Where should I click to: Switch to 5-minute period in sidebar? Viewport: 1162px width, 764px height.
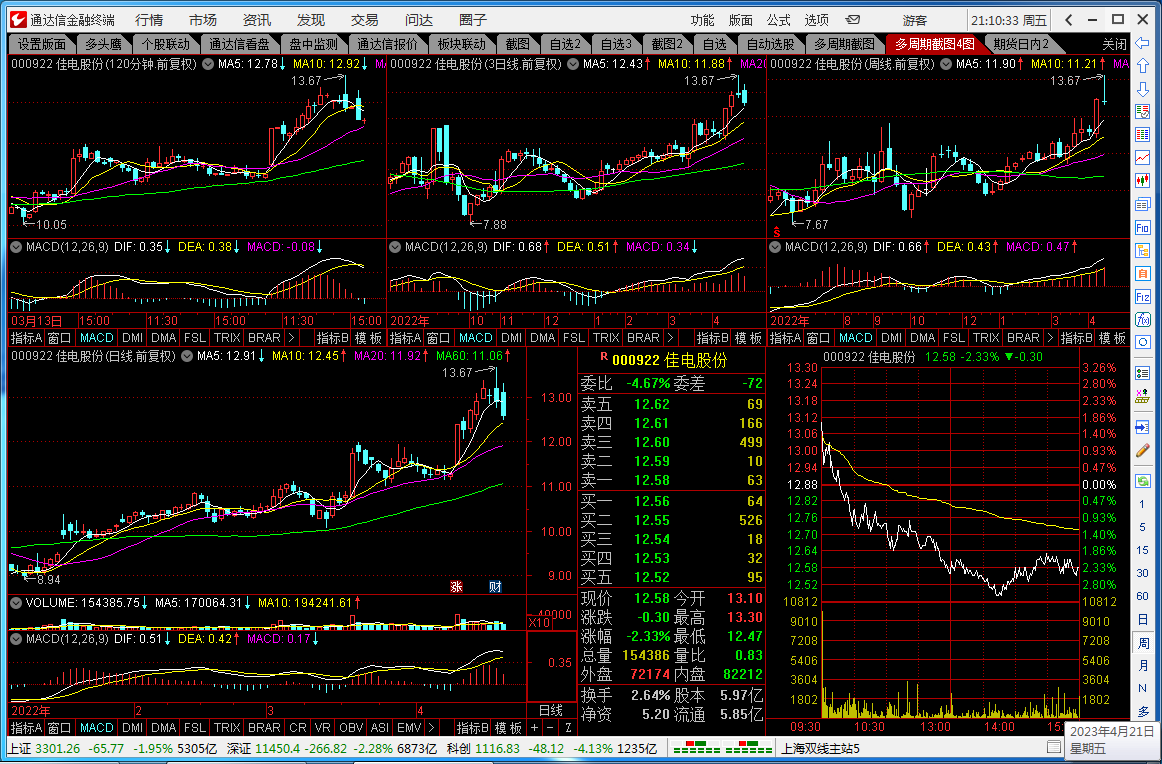1142,528
